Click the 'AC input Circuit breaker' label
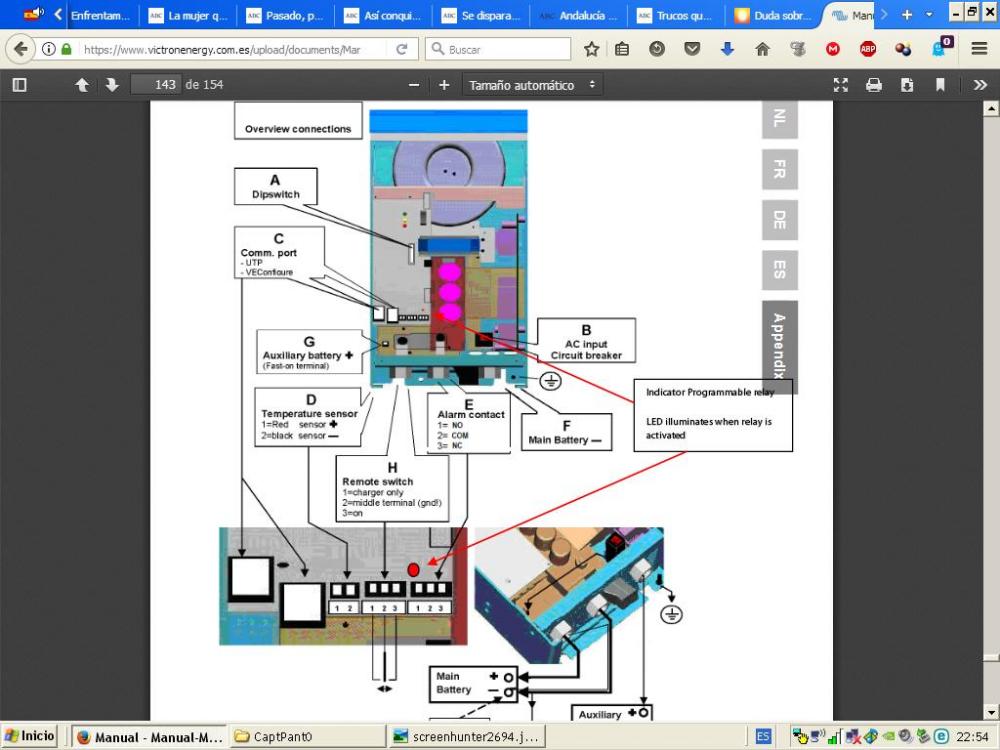Image resolution: width=1000 pixels, height=750 pixels. [x=586, y=349]
